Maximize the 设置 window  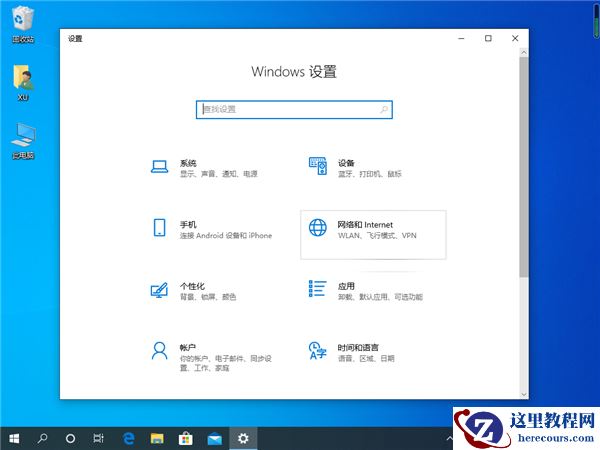(x=488, y=38)
